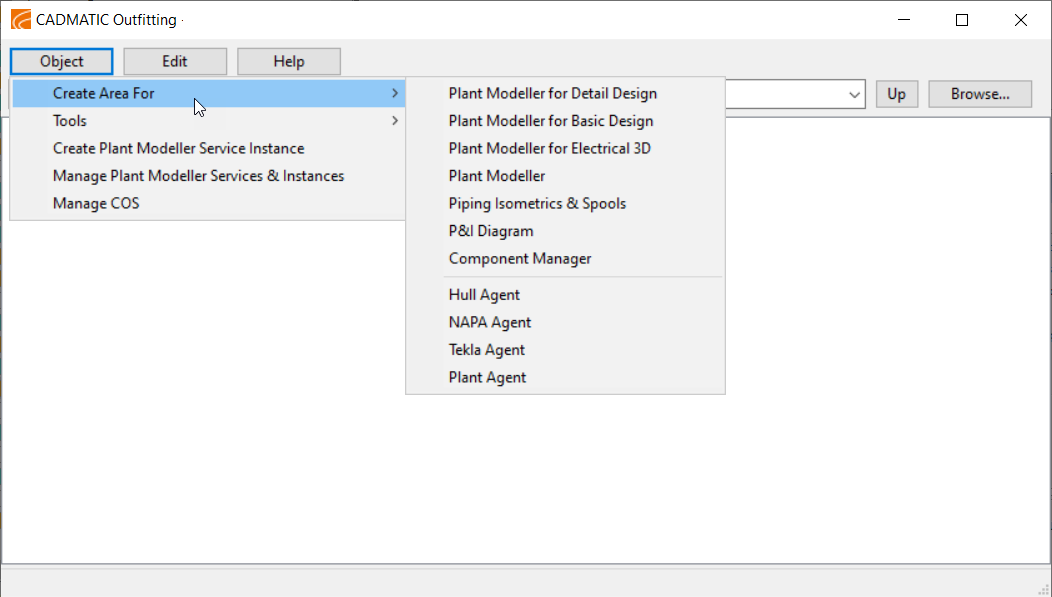Click the Up button
Viewport: 1052px width, 597px height.
pos(897,95)
